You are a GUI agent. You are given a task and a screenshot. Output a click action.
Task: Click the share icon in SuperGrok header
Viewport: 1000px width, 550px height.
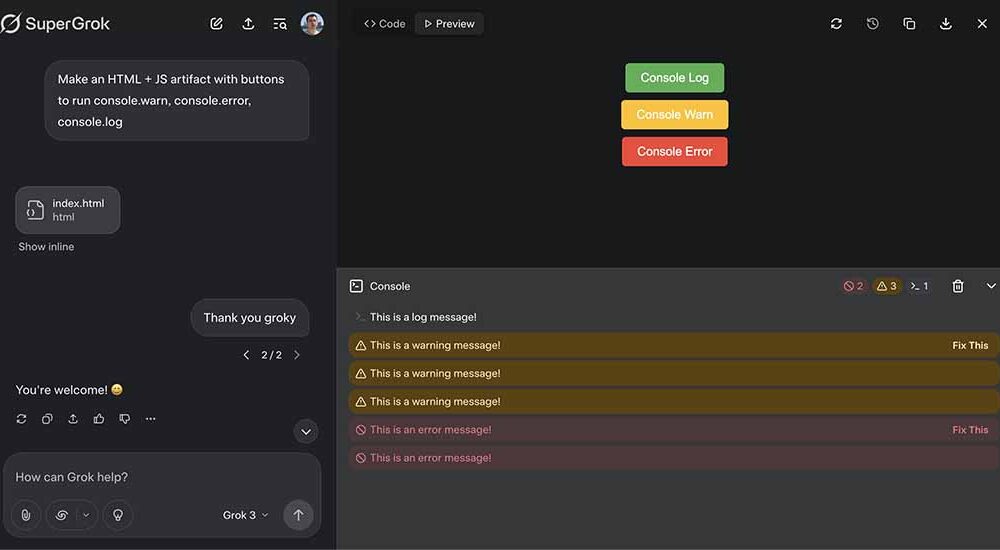tap(248, 24)
